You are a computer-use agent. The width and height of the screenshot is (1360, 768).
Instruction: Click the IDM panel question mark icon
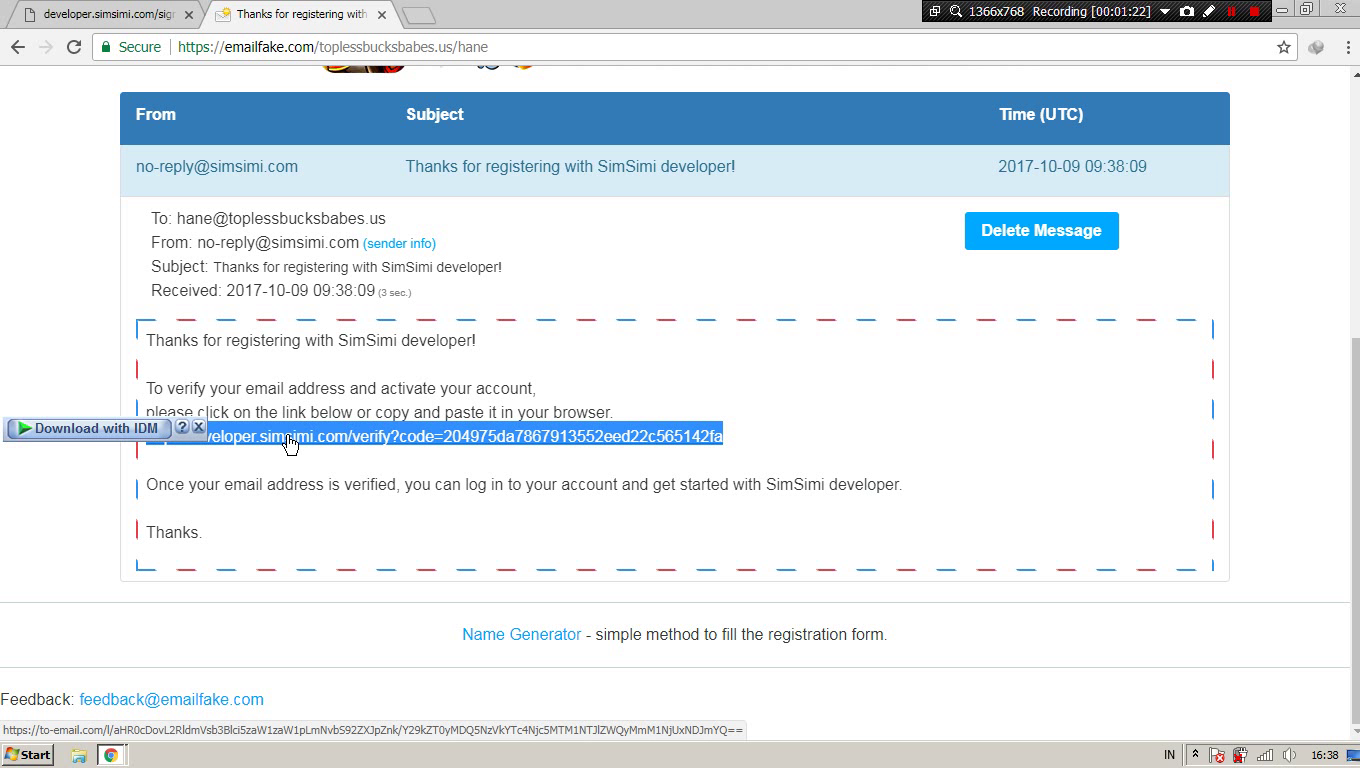coord(182,427)
